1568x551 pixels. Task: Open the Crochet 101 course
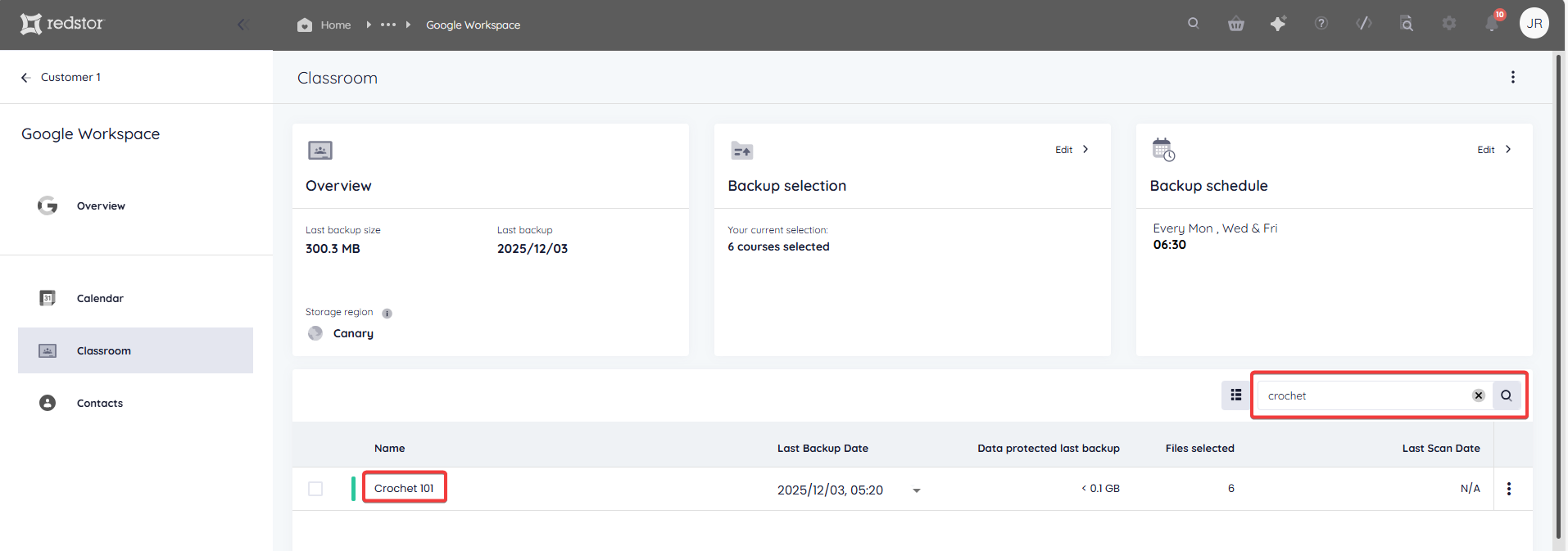404,488
